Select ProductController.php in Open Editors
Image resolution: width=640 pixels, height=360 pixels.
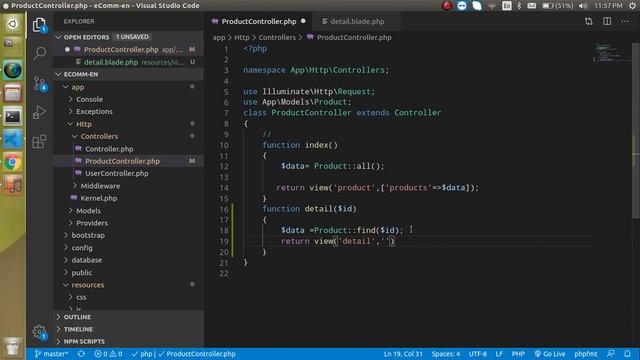point(129,49)
